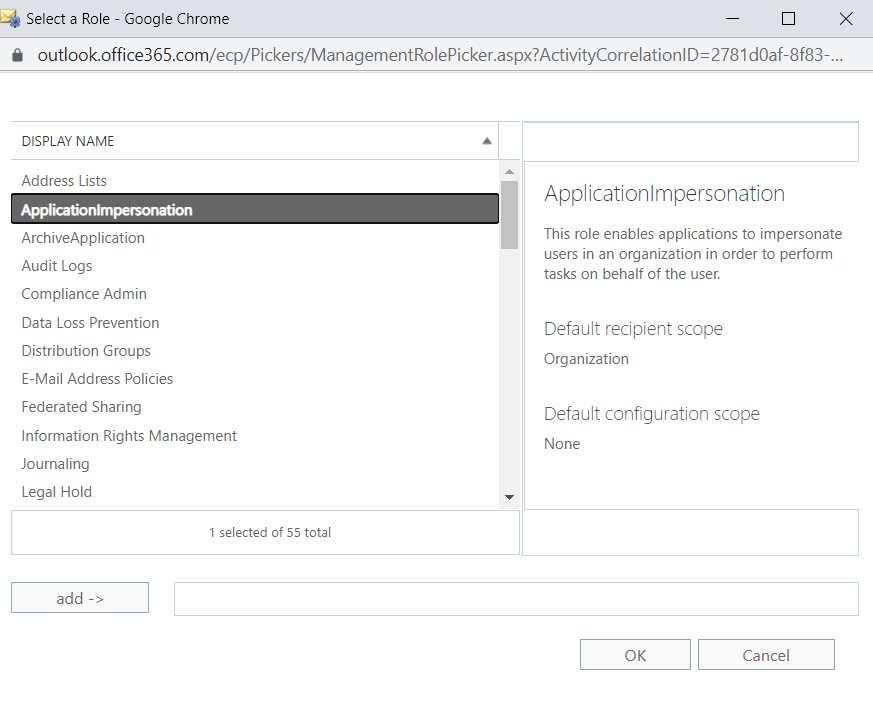
Task: Select the ArchiveApplication role
Action: [83, 238]
